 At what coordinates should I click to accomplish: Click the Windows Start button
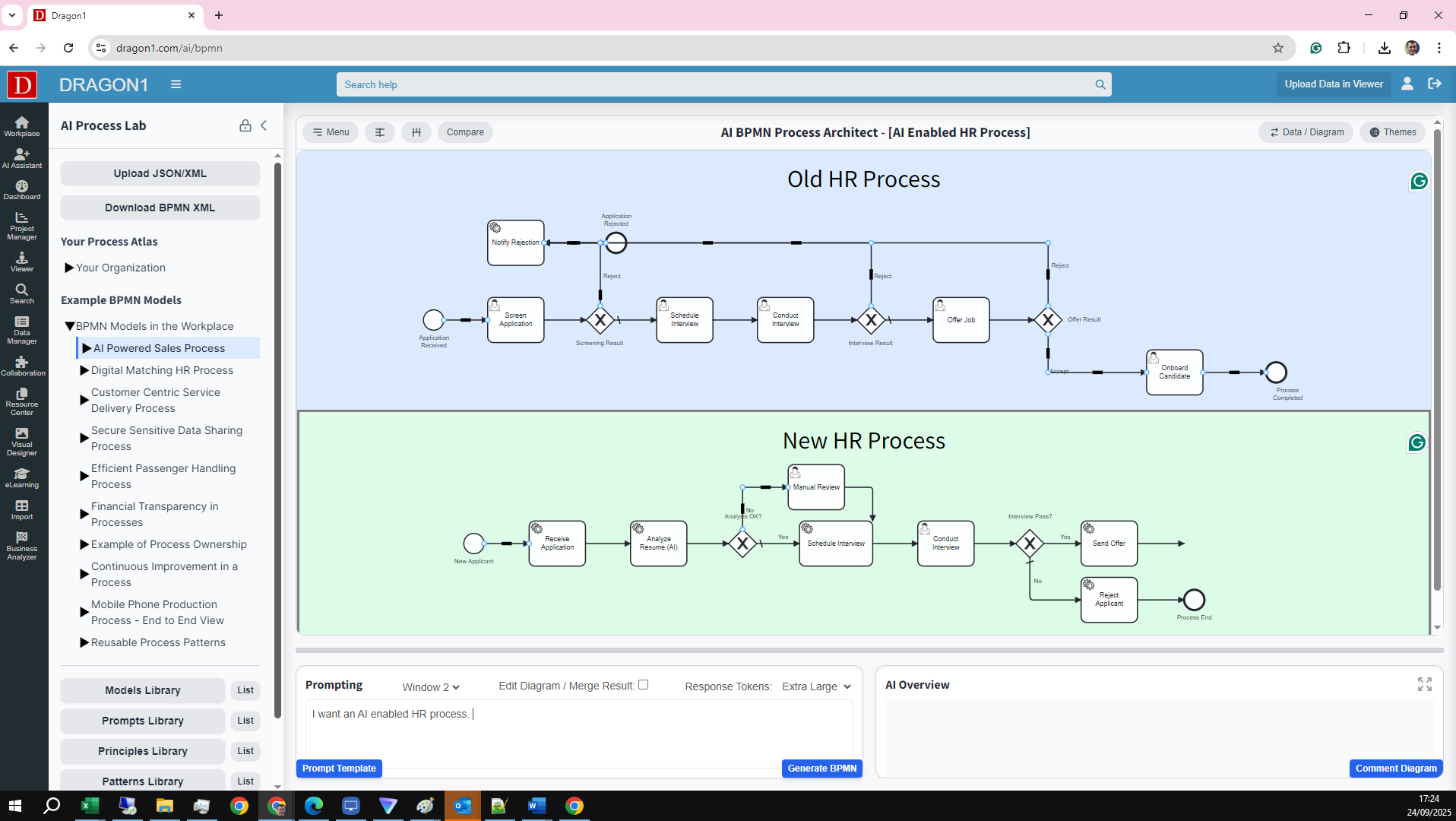pyautogui.click(x=15, y=806)
